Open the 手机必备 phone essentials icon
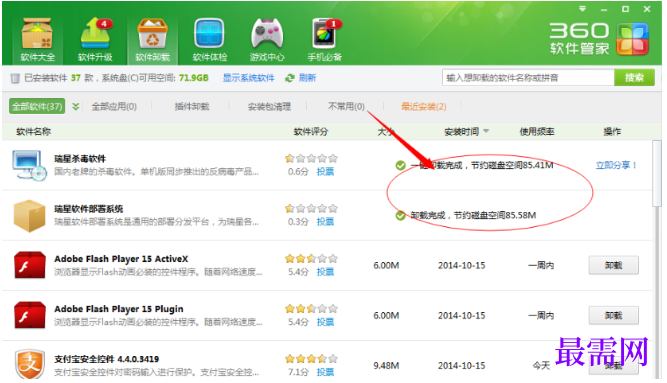 click(325, 40)
